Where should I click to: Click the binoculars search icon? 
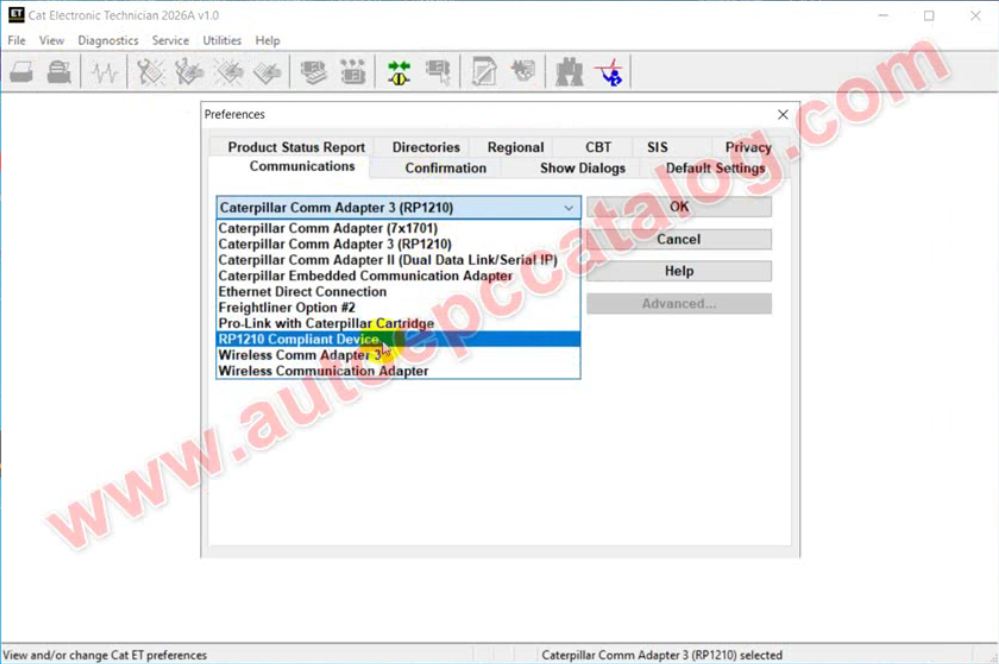click(569, 72)
